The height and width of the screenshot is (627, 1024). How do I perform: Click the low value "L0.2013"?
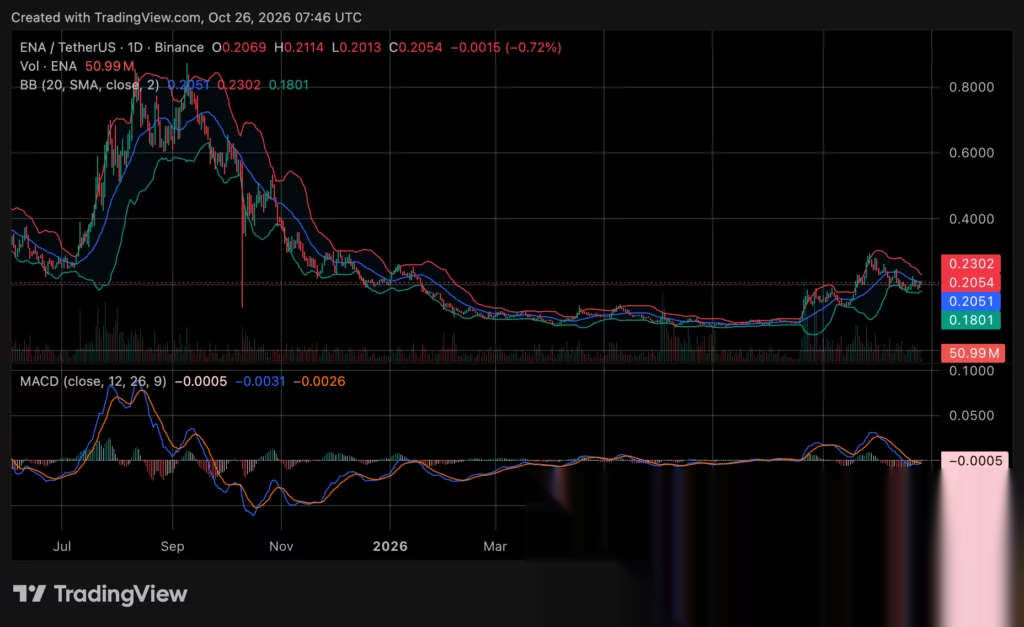click(x=356, y=48)
